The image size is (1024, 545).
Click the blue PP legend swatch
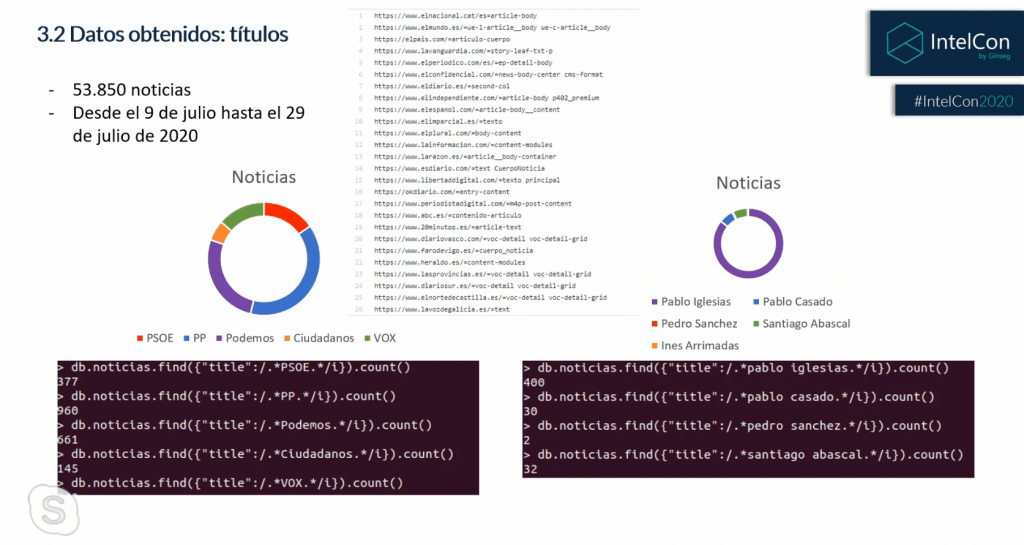tap(187, 338)
